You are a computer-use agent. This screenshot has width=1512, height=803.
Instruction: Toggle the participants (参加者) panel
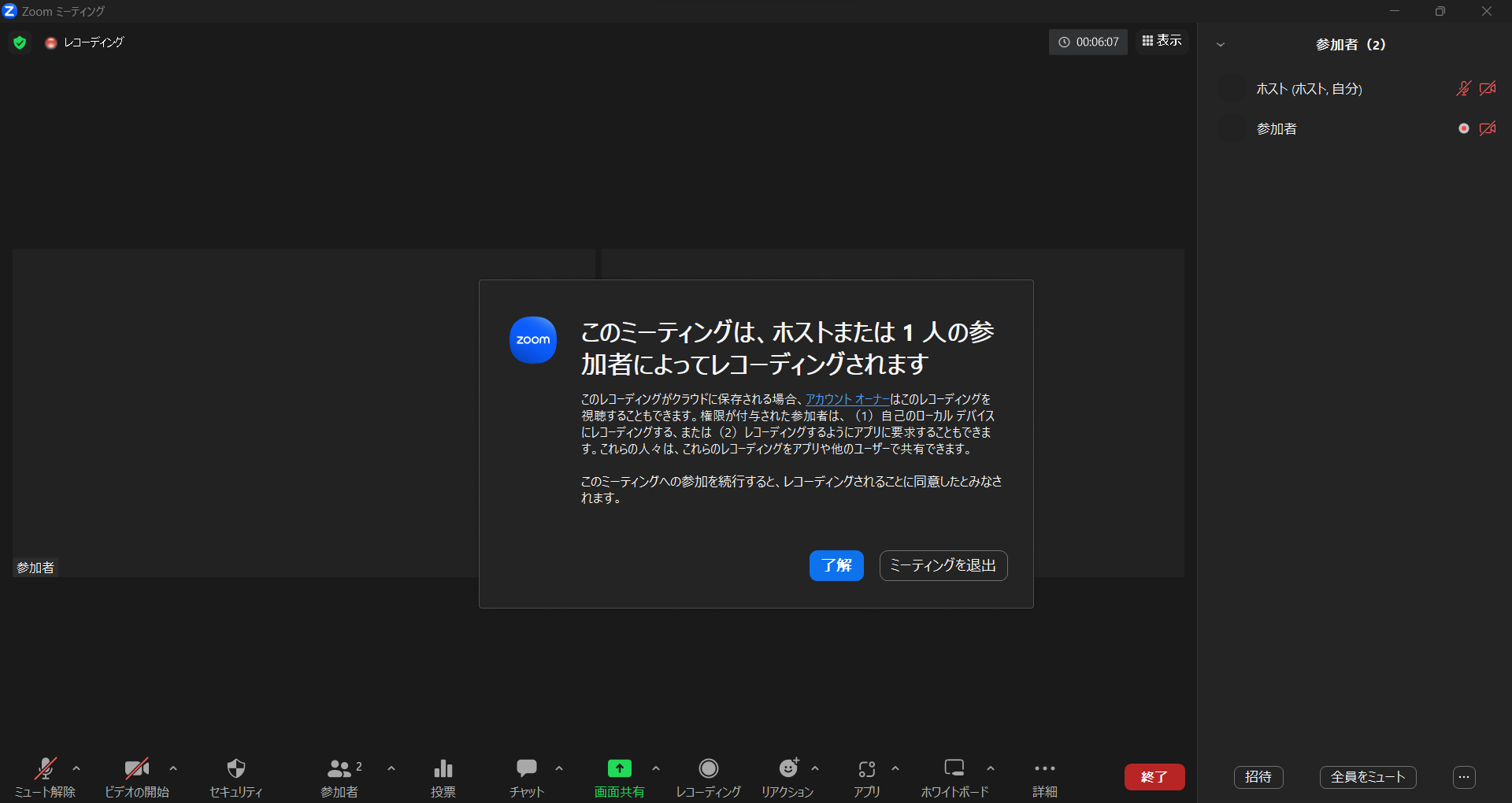(x=339, y=768)
